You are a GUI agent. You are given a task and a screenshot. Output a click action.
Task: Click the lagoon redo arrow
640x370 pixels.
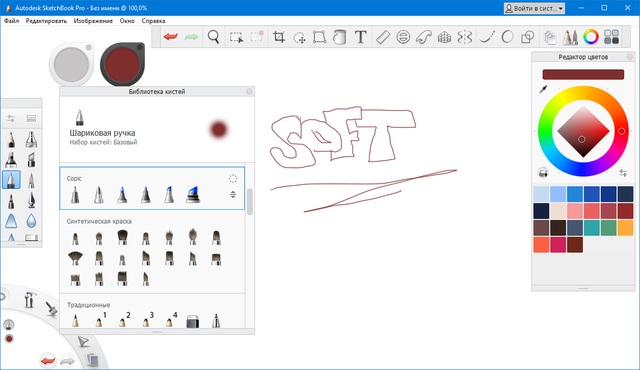[67, 361]
